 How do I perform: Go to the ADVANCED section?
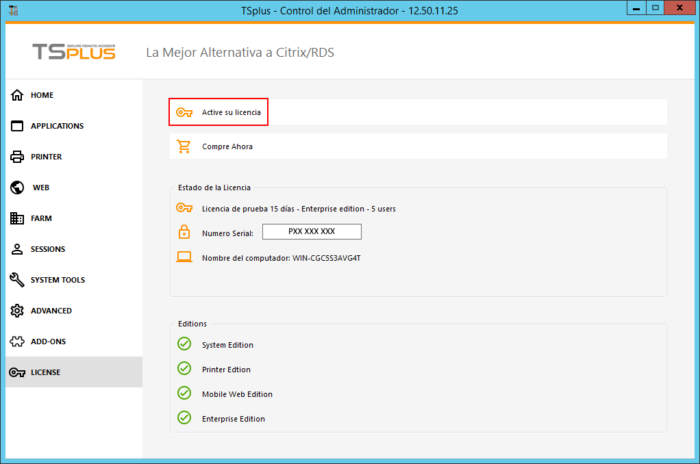(x=74, y=311)
